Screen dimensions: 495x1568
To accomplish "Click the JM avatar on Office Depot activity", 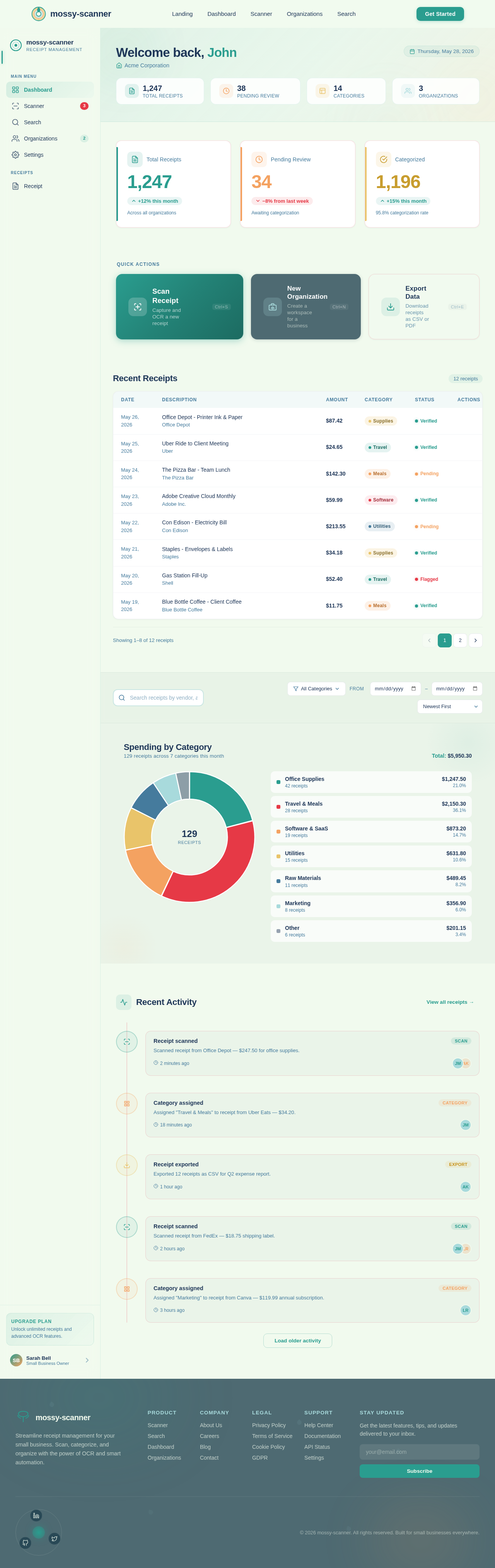I will coord(458,1063).
